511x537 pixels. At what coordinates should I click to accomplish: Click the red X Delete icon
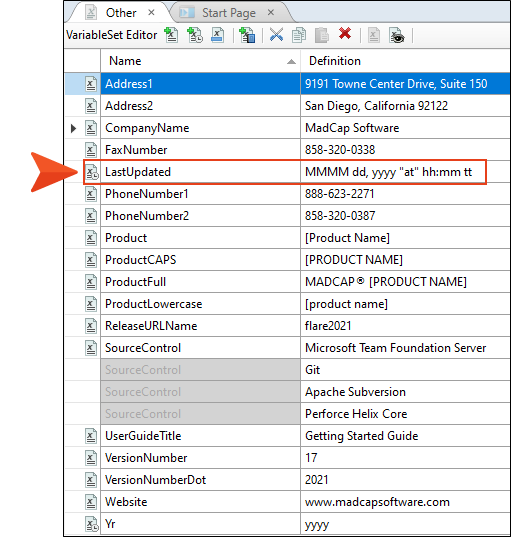click(x=345, y=34)
